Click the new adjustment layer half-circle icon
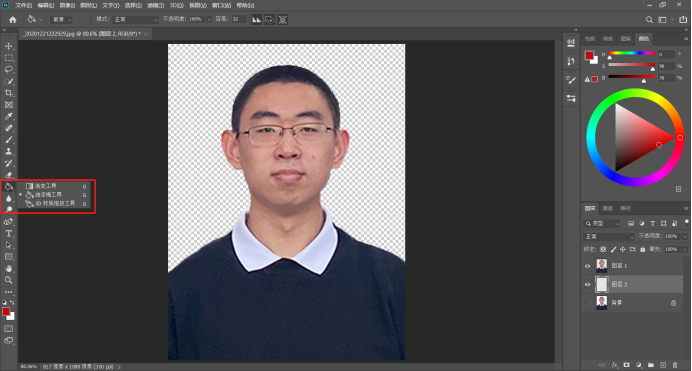Viewport: 692px width, 371px height. 639,365
